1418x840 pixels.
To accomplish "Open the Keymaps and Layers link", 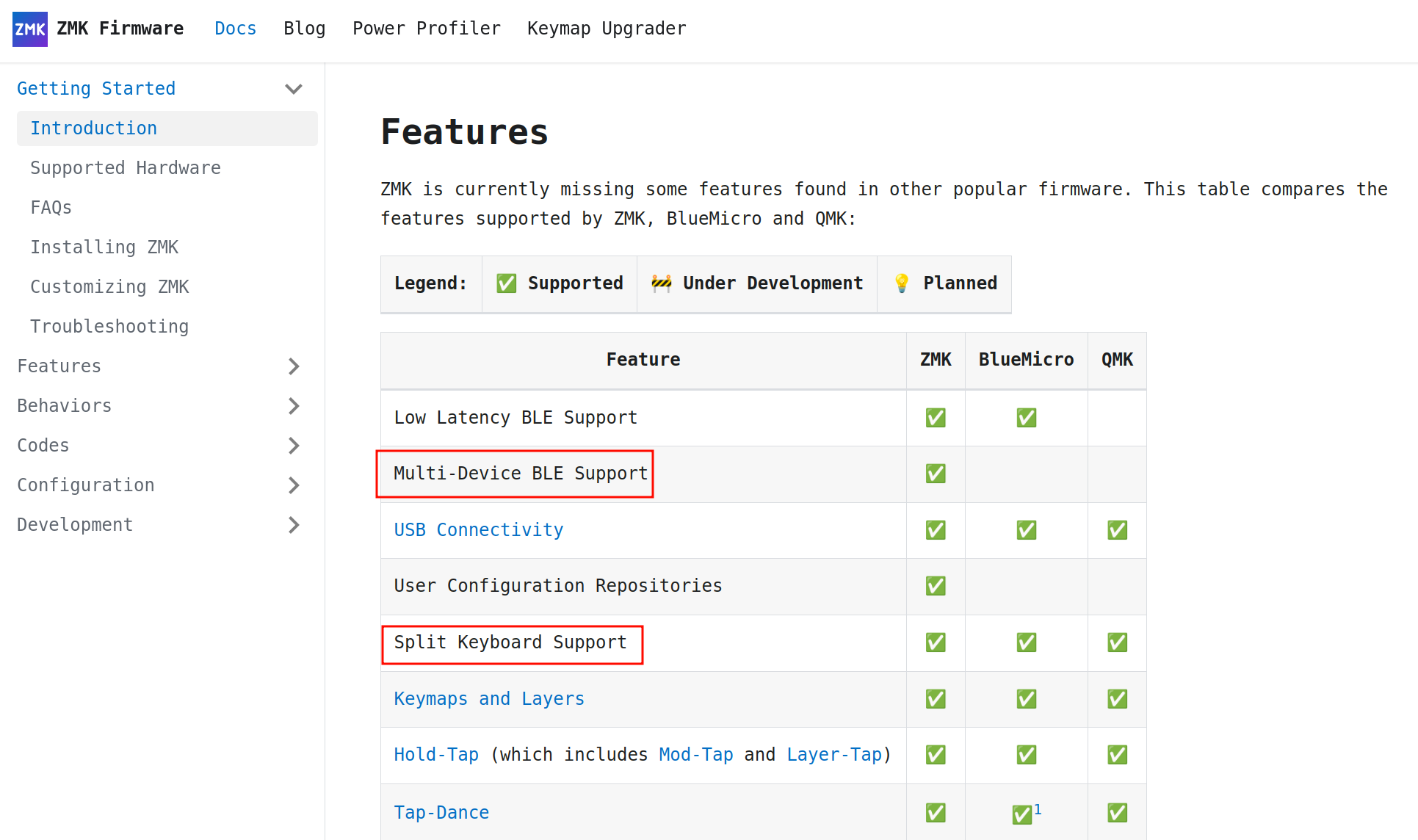I will pyautogui.click(x=488, y=699).
